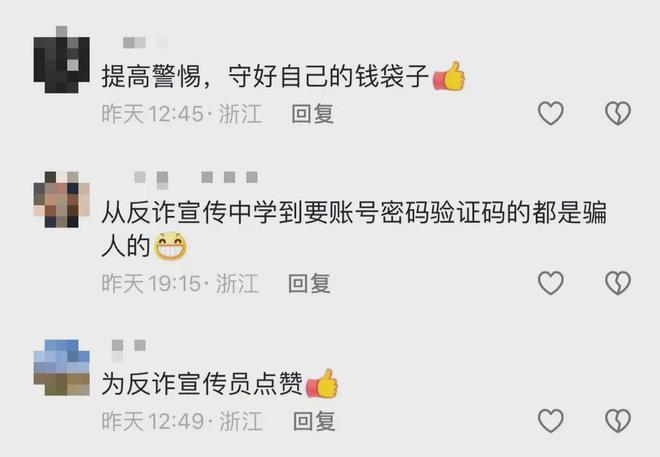Viewport: 660px width, 457px height.
Task: Like the 提高警惕 comment with heart icon
Action: [x=551, y=113]
